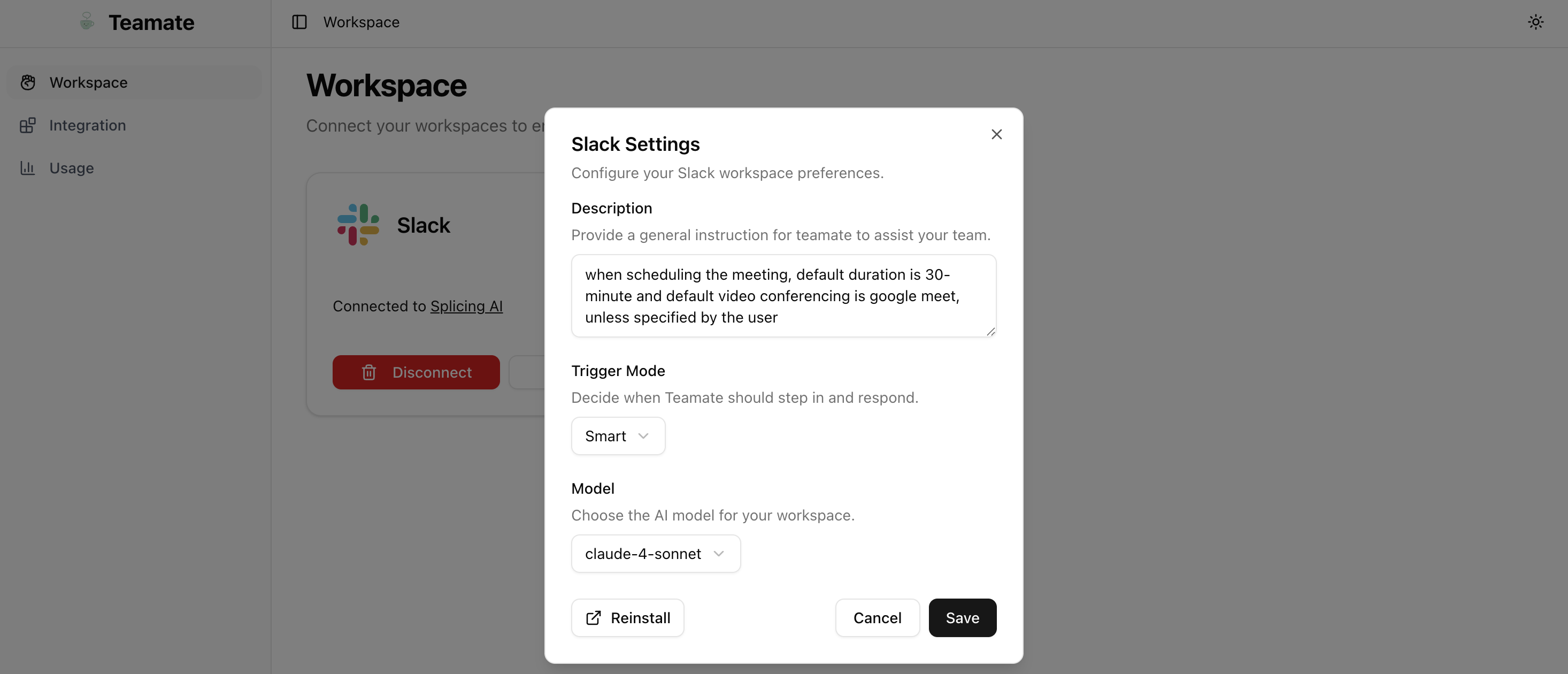1568x674 pixels.
Task: Open the Smart trigger mode dropdown
Action: [x=617, y=436]
